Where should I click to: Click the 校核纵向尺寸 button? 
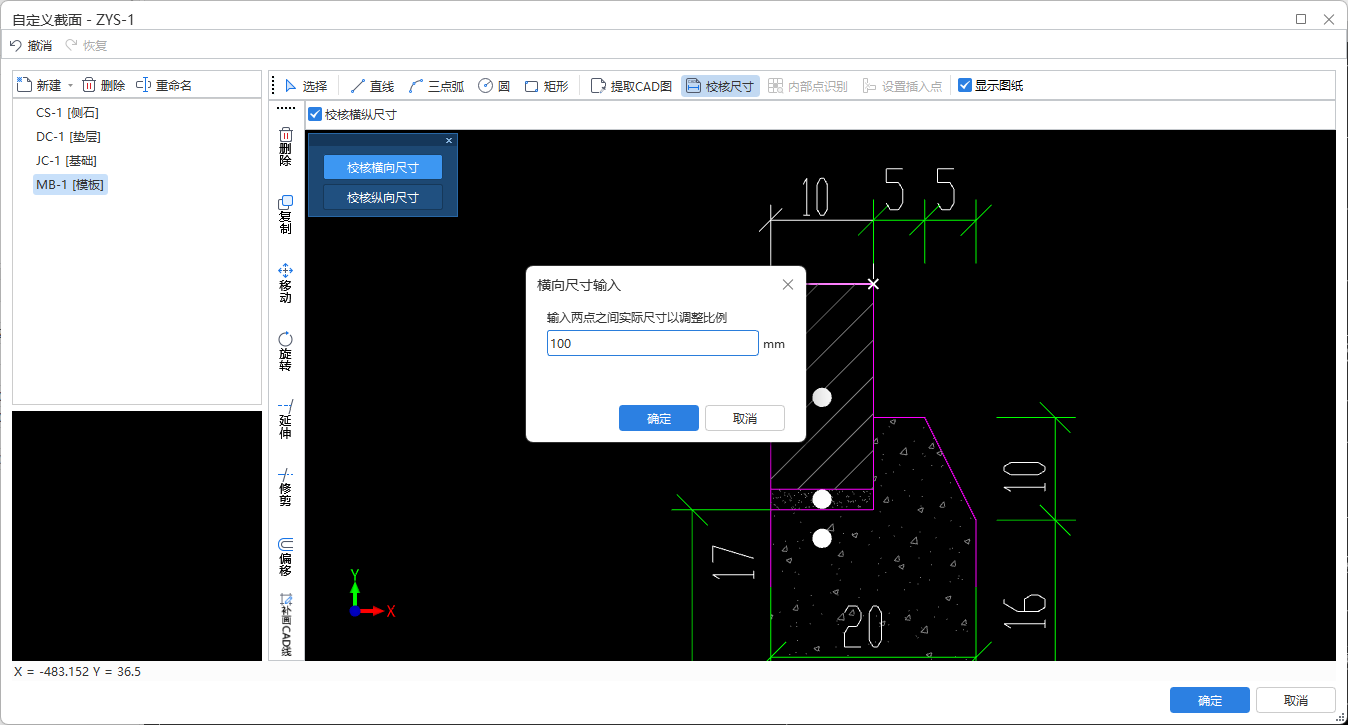pos(382,197)
